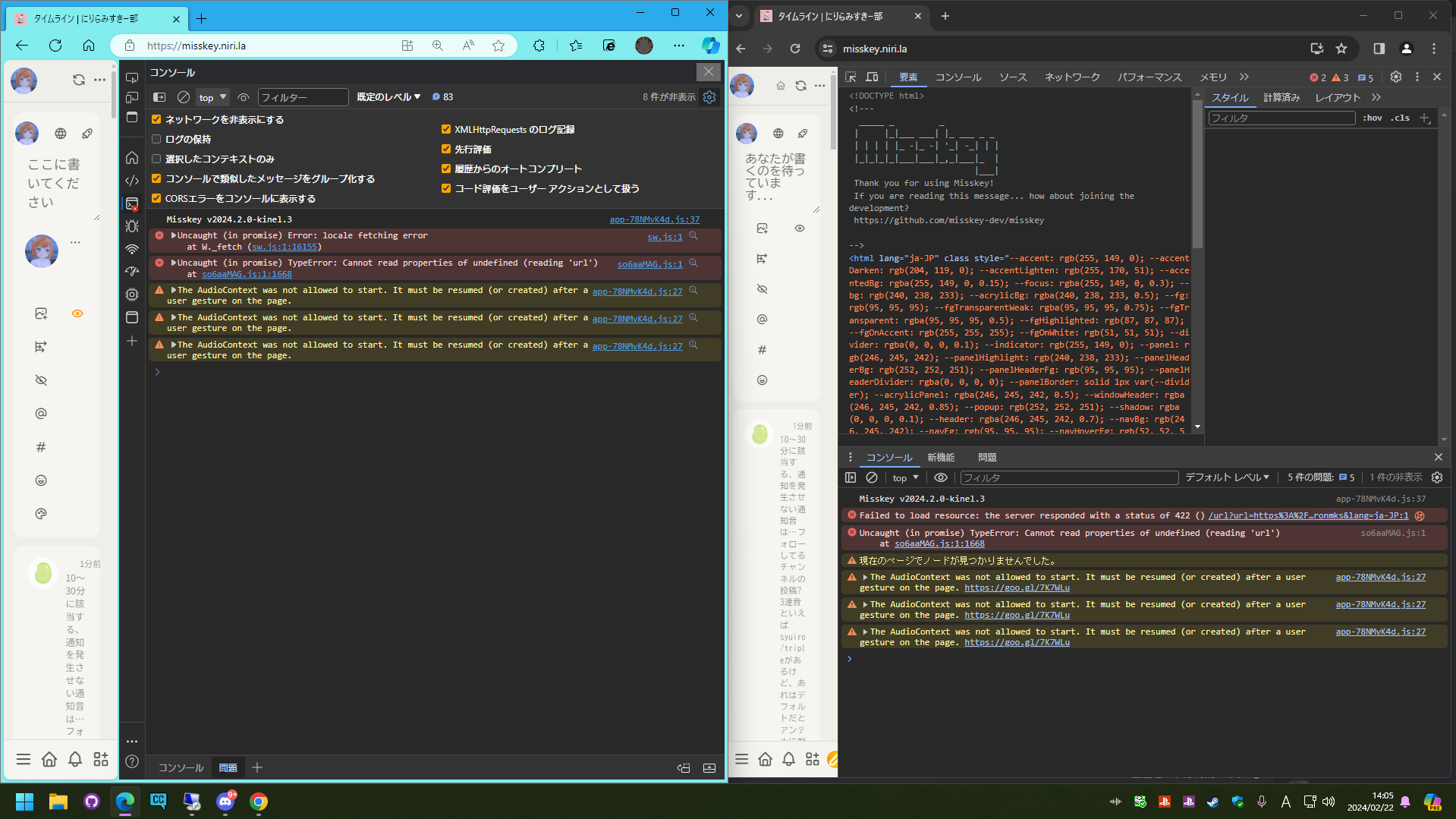Uncheck CORSエラーをコンソールに表示する checkbox
The width and height of the screenshot is (1456, 819).
156,198
